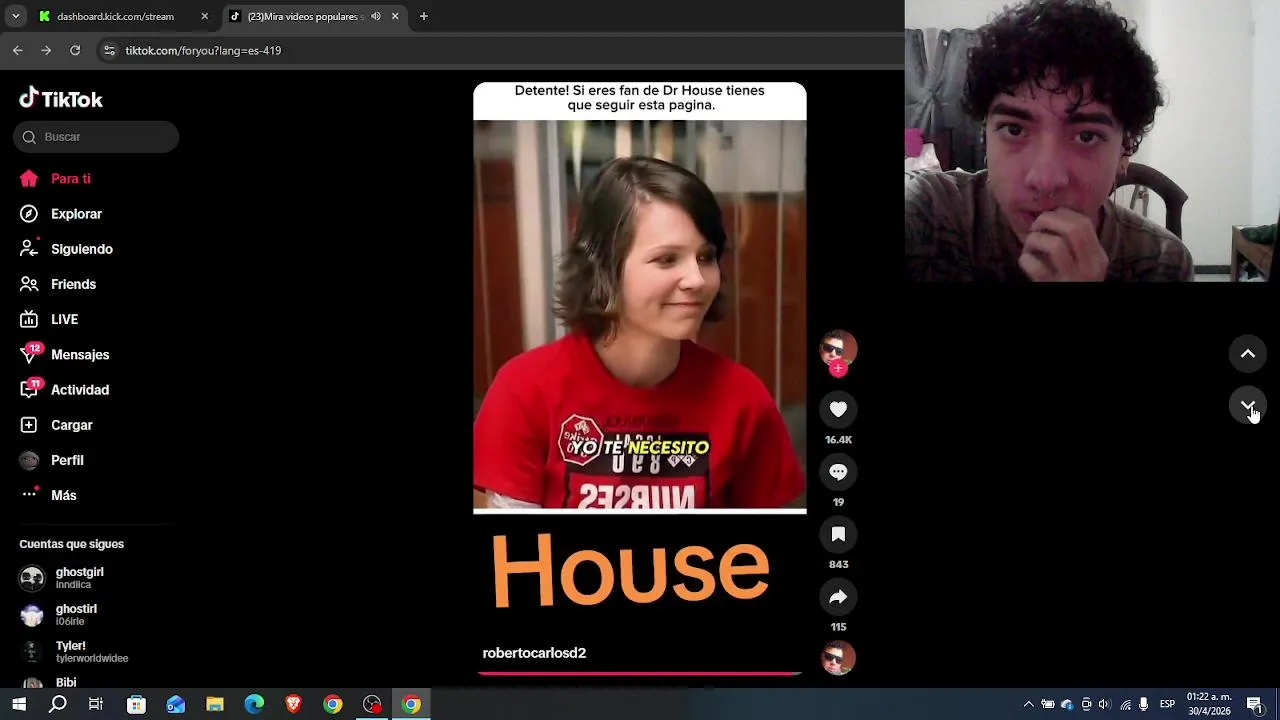1280x720 pixels.
Task: Open the Windows Start menu
Action: [19, 704]
